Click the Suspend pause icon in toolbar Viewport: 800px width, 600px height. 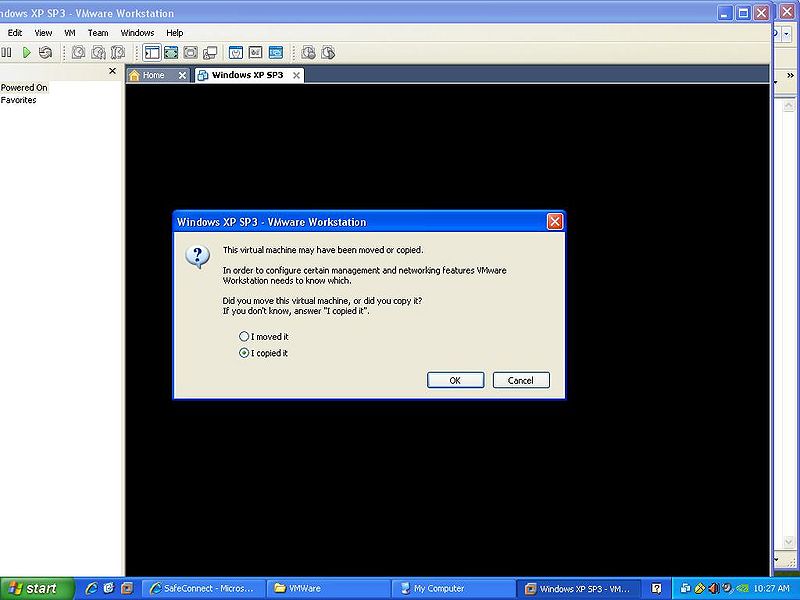pyautogui.click(x=7, y=52)
